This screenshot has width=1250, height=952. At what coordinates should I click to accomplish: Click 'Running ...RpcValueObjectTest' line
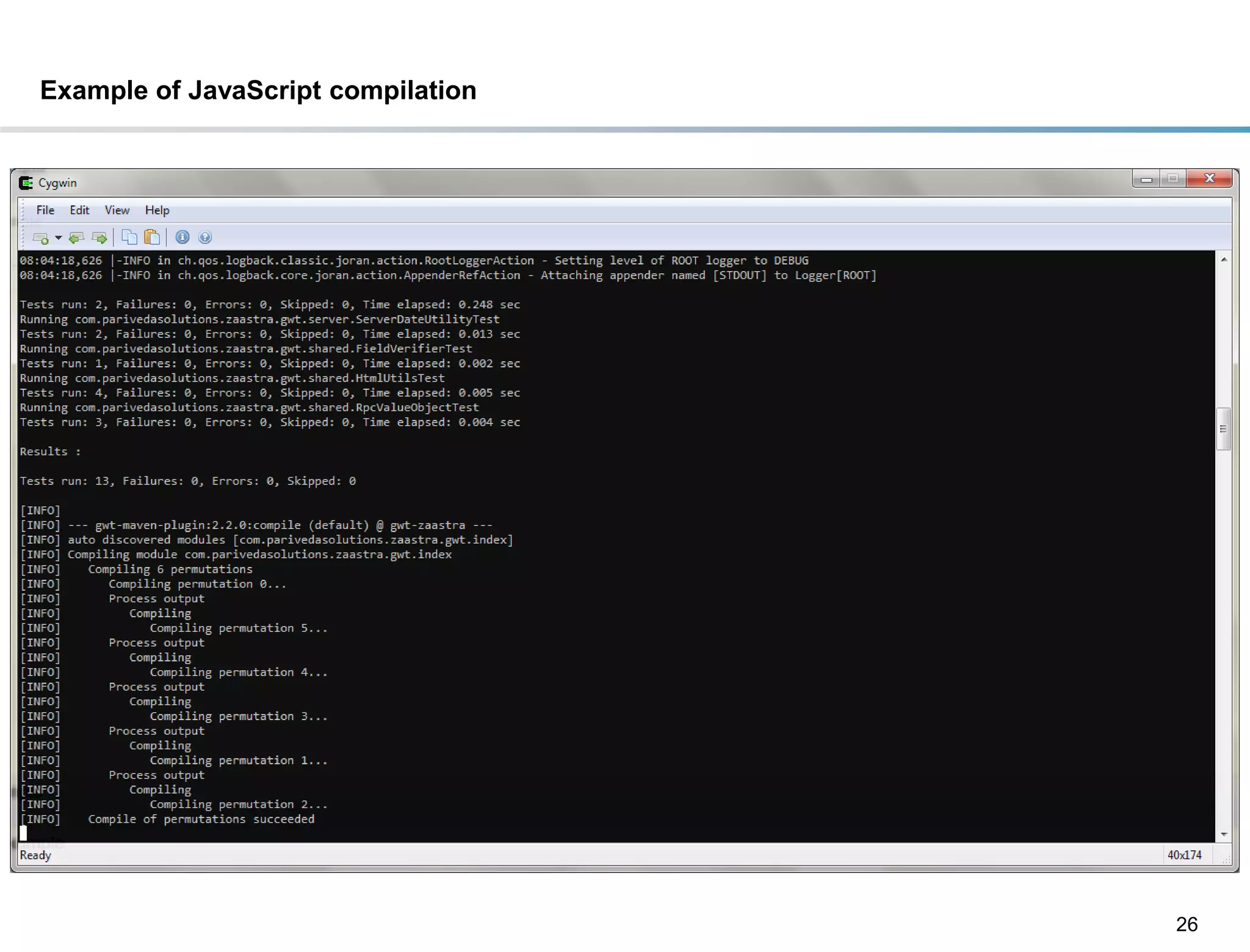250,408
